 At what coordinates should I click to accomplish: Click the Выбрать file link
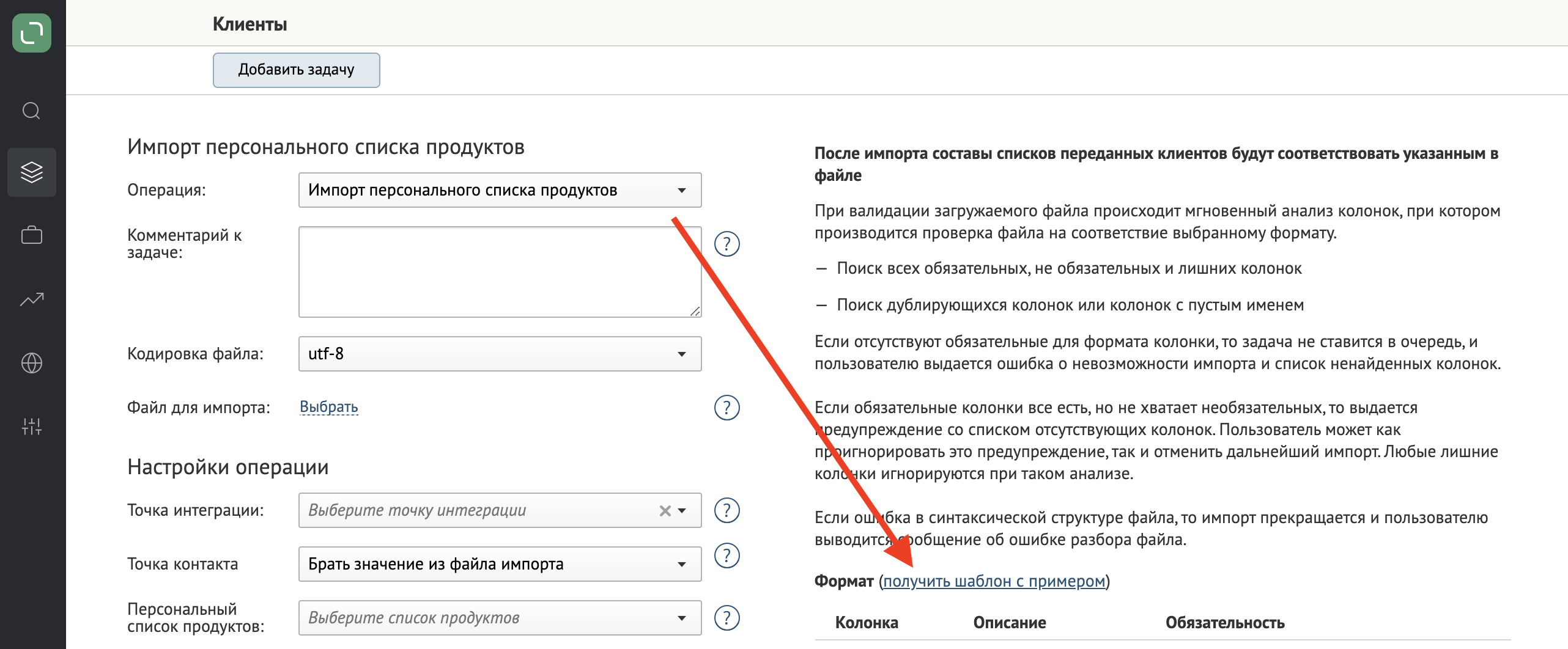pyautogui.click(x=329, y=407)
